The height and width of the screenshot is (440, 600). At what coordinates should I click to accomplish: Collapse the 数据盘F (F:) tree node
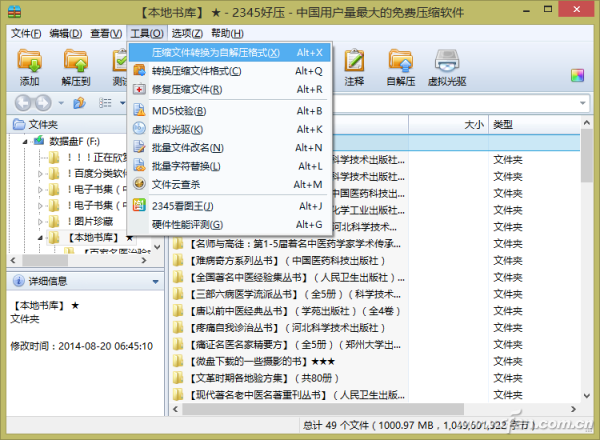click(x=25, y=142)
